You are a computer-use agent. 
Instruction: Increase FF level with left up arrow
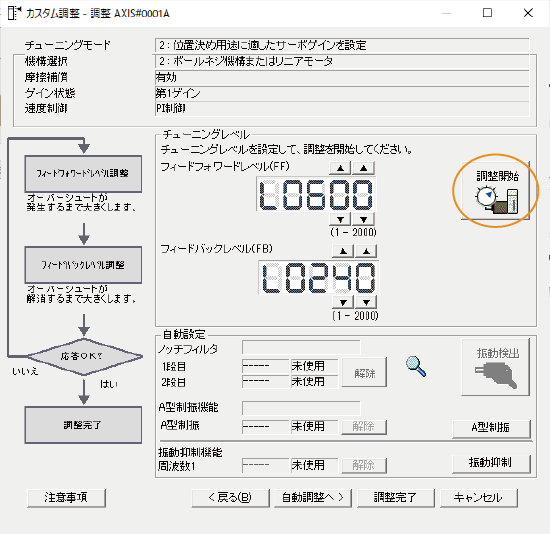point(340,168)
